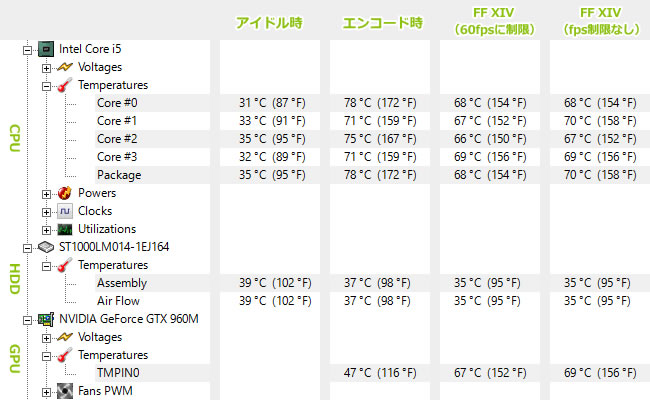Collapse the GPU Temperatures node
650x400 pixels.
pos(46,356)
